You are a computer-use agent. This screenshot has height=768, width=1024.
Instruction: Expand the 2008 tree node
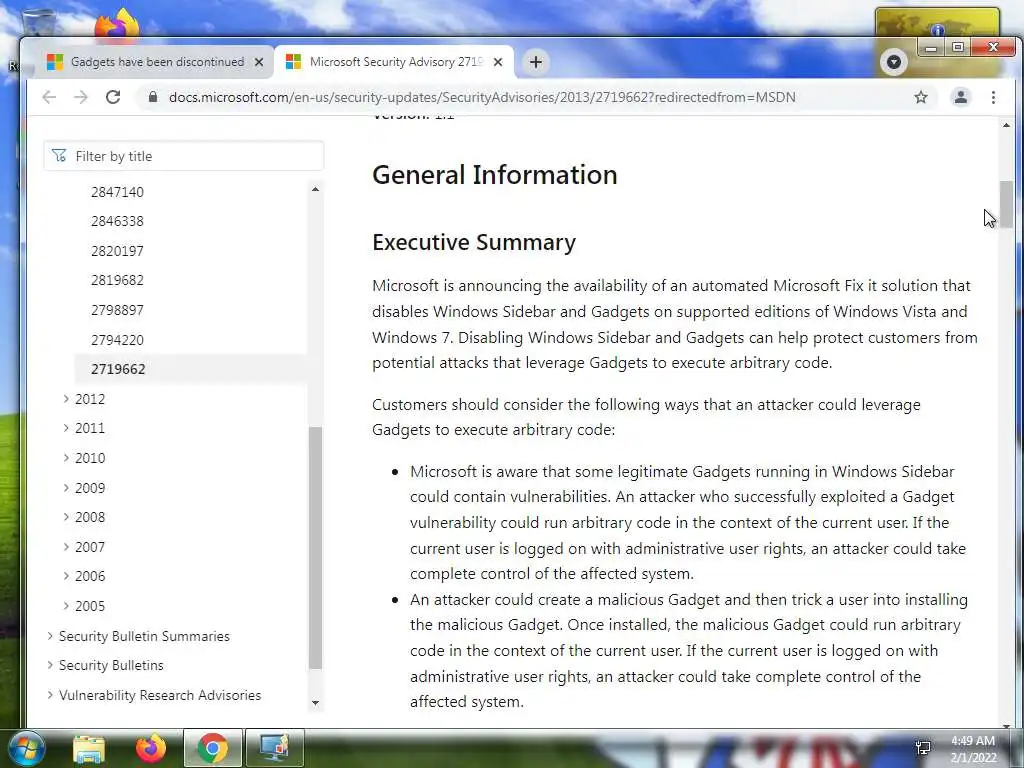coord(66,517)
